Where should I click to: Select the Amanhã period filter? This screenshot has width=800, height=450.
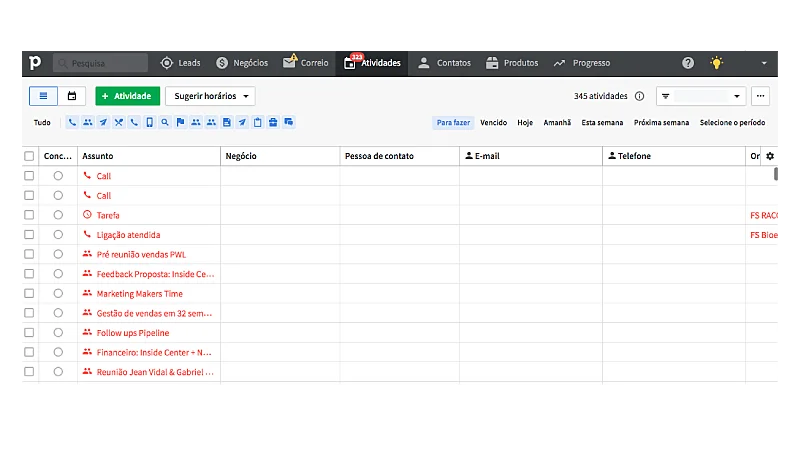pyautogui.click(x=557, y=122)
